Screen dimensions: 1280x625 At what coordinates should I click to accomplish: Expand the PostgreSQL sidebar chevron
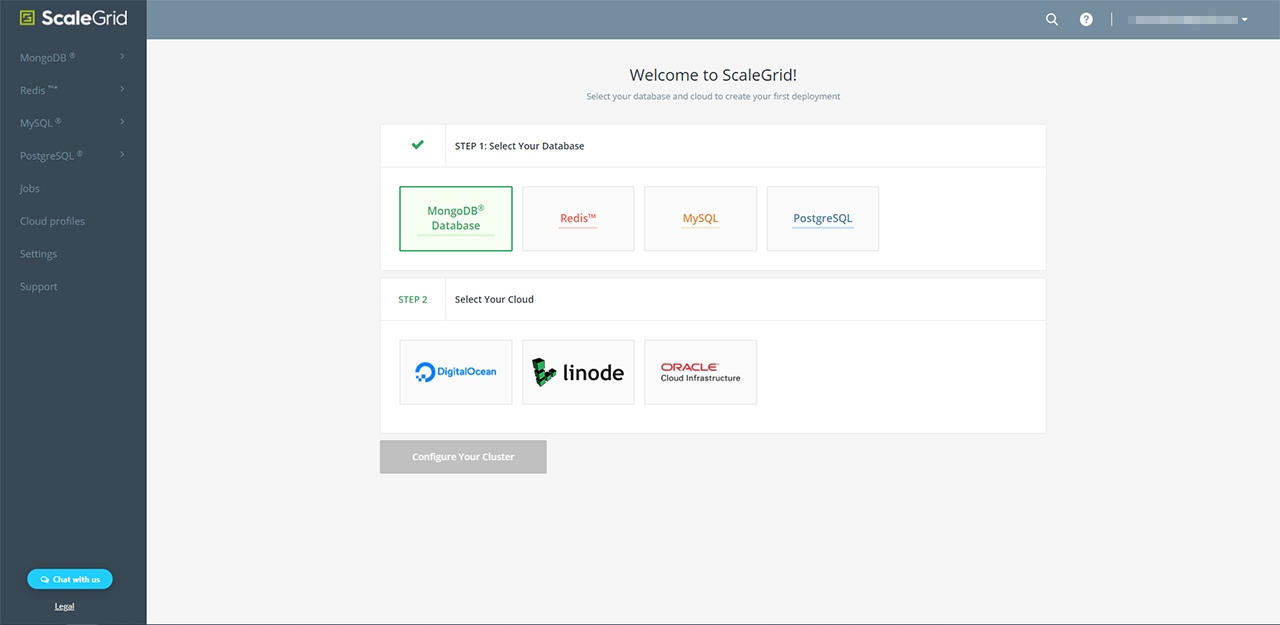click(x=122, y=155)
